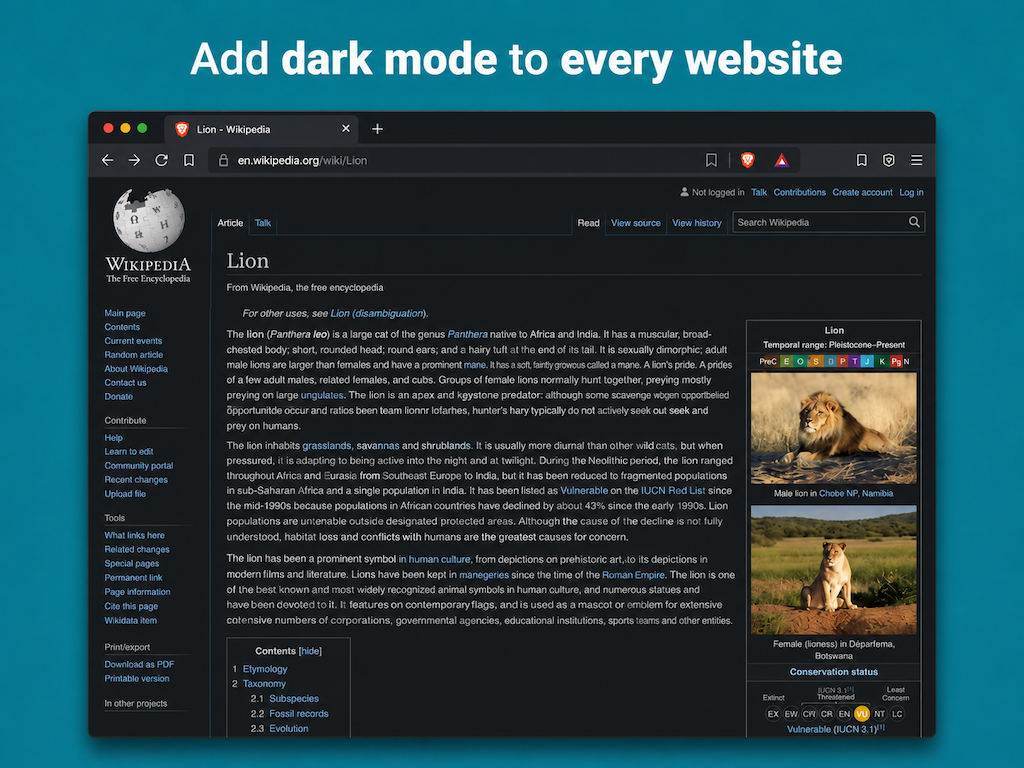Click the PreC temporal range swatch
The height and width of the screenshot is (768, 1024).
coord(768,361)
